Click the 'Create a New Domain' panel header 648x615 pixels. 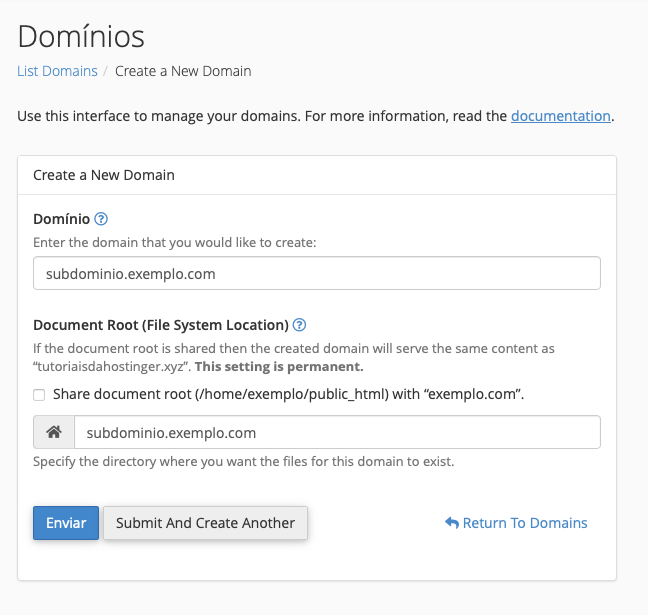click(x=317, y=175)
